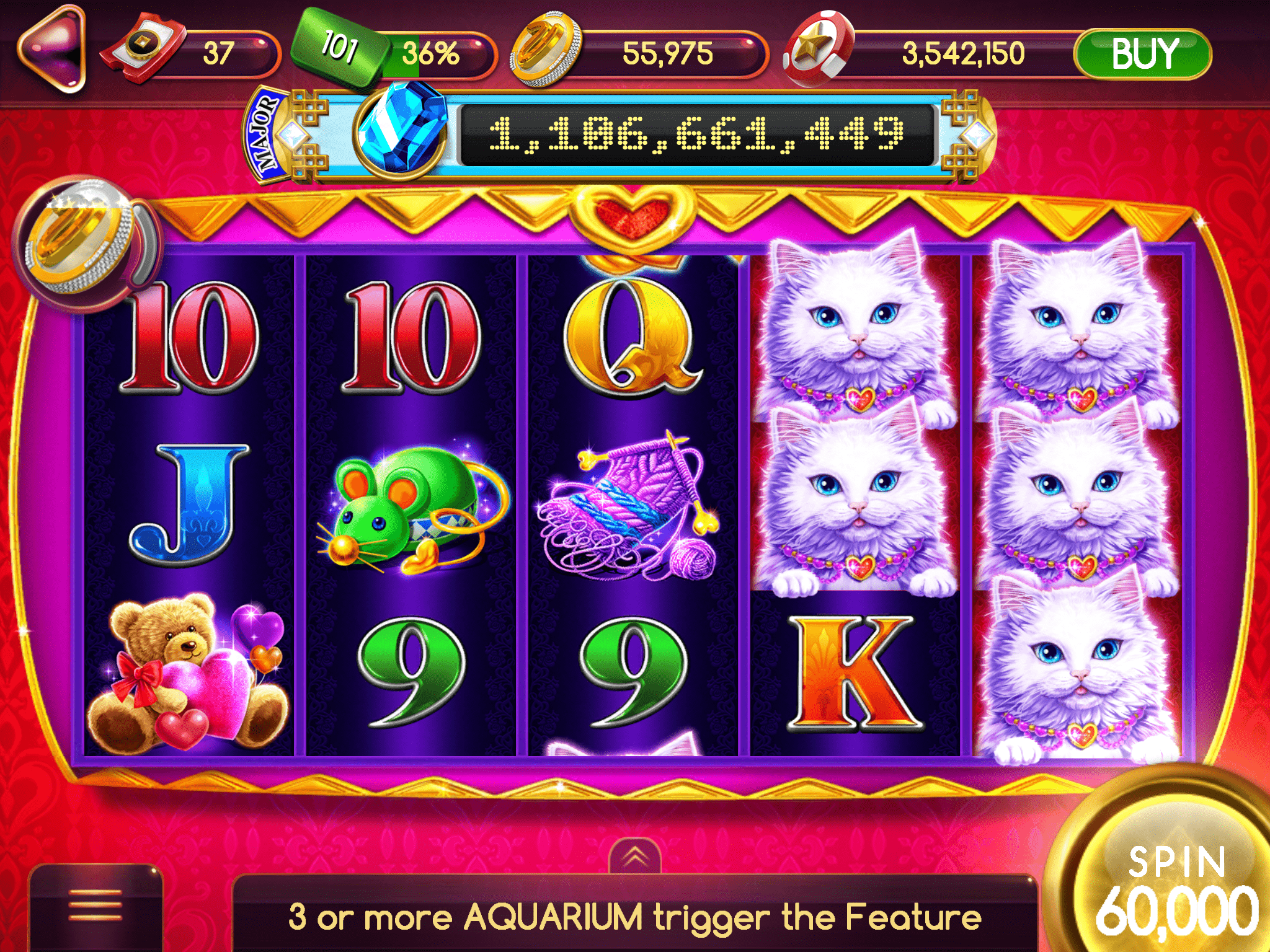Tap the AQUARIUM feature hint banner
This screenshot has width=1270, height=952.
click(x=635, y=915)
